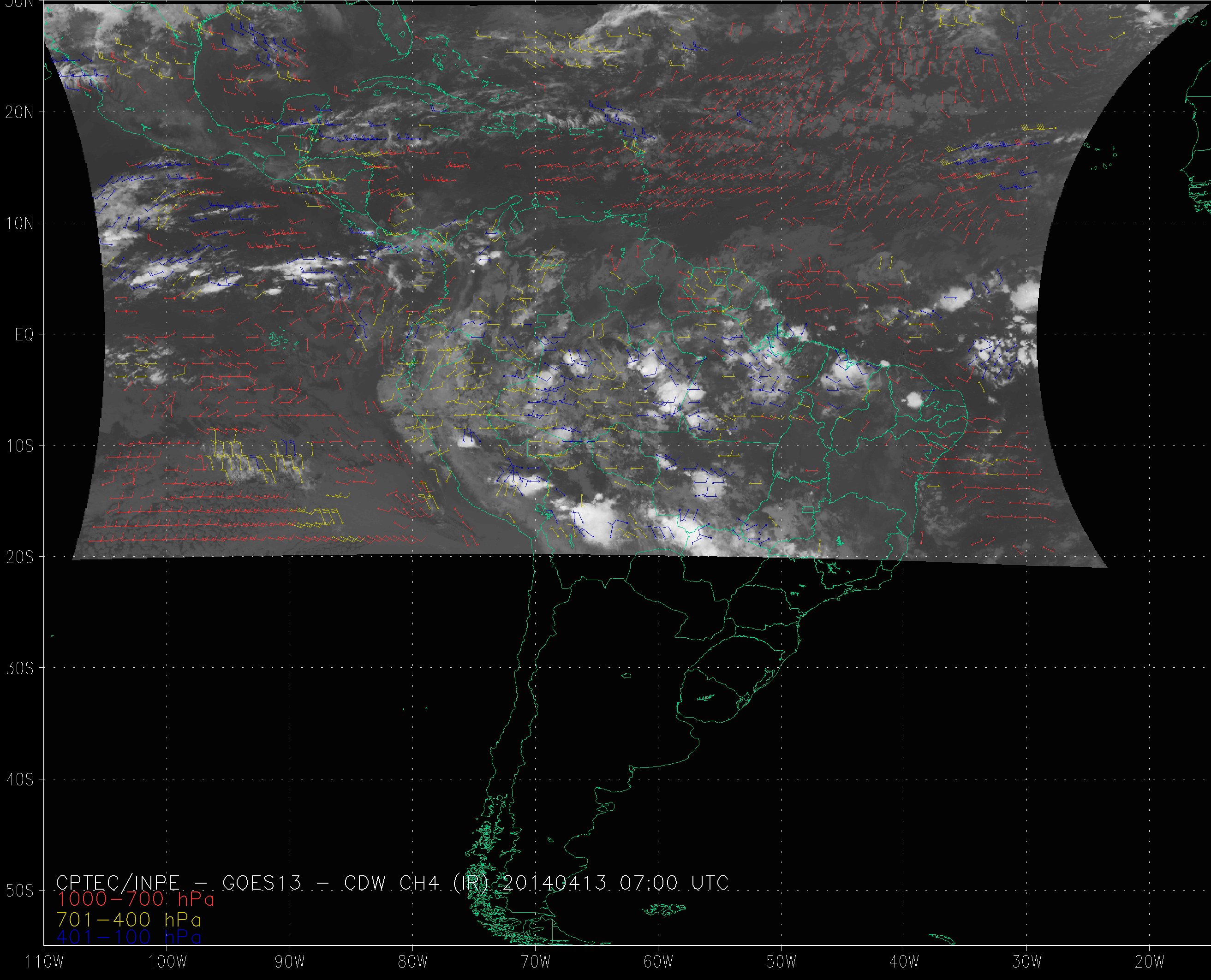The height and width of the screenshot is (980, 1211).
Task: Click the blue 401-100 hPa legend label
Action: (x=129, y=938)
